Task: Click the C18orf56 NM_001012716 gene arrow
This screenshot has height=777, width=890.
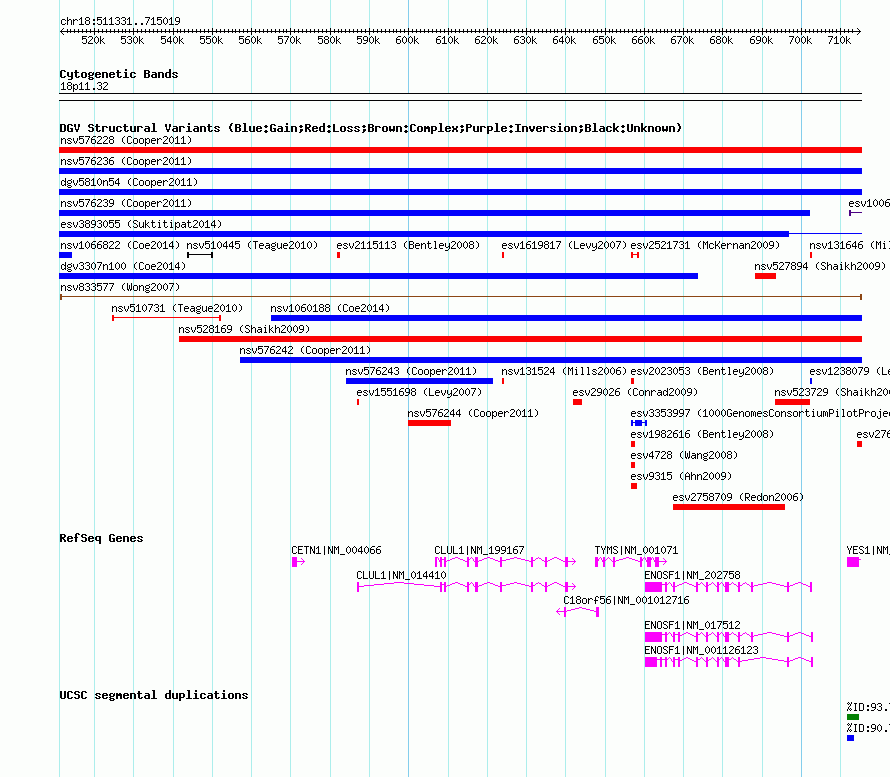Action: point(578,612)
